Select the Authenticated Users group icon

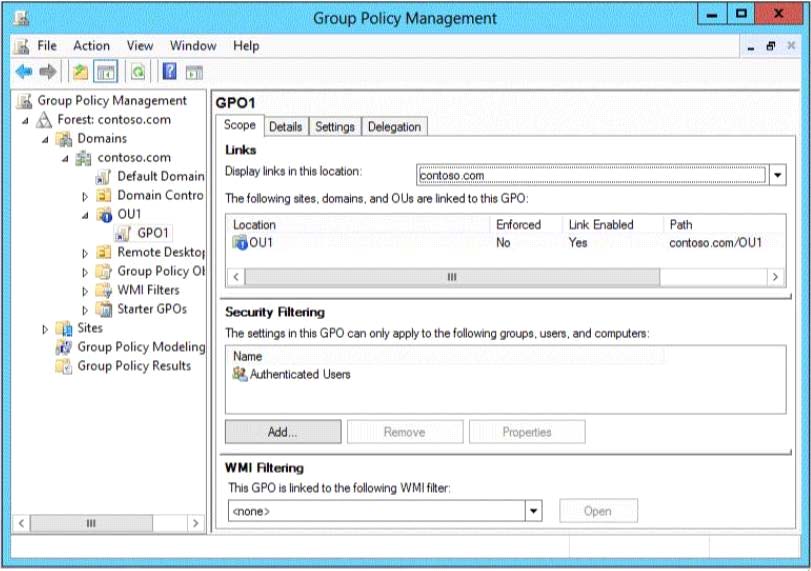tap(240, 374)
